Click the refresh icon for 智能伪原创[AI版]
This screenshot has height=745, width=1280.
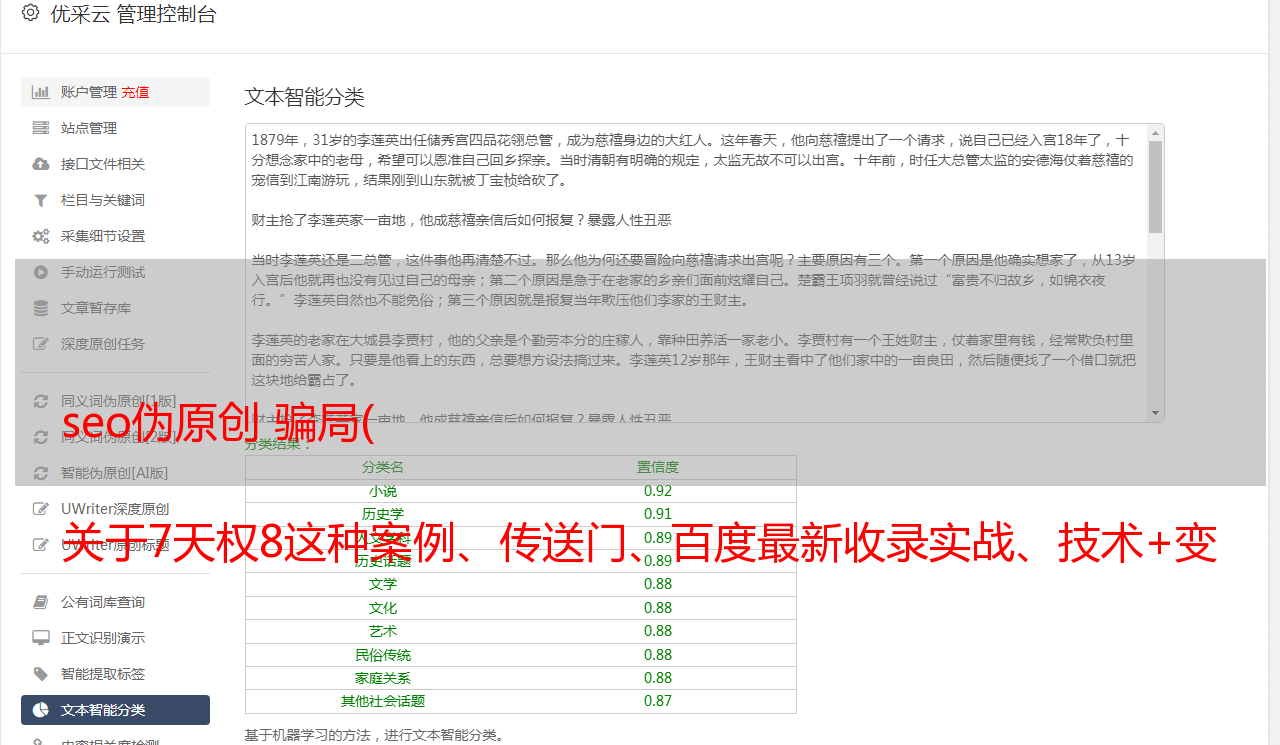tap(41, 473)
